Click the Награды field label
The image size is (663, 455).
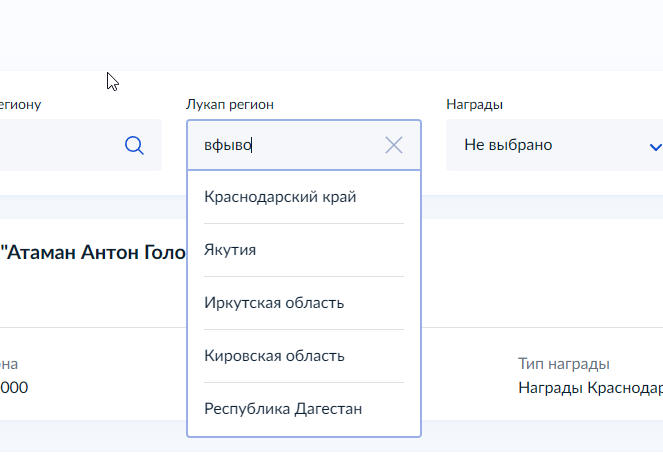click(474, 105)
